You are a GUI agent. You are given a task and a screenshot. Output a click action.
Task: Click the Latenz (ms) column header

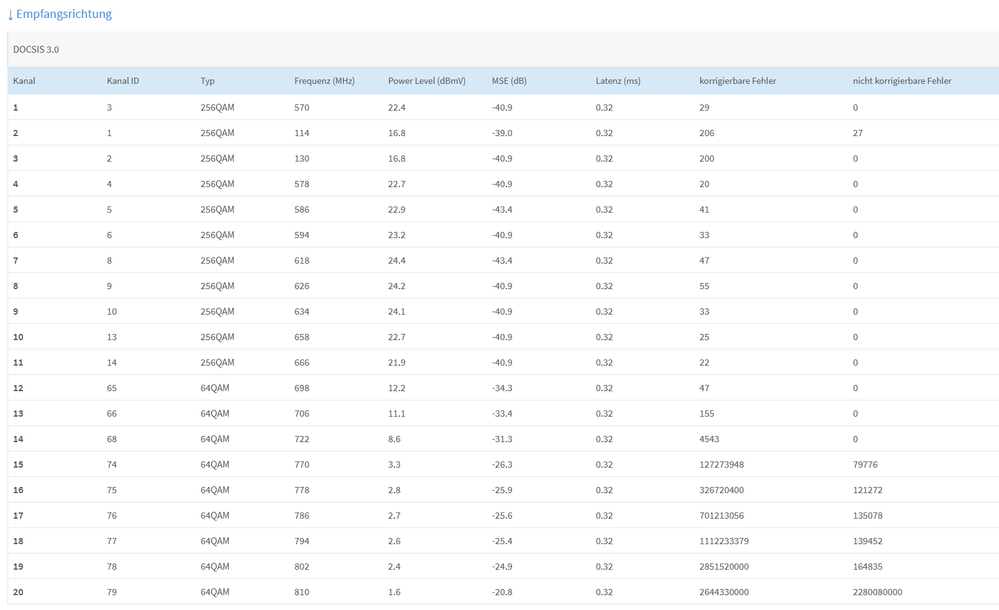pos(618,81)
